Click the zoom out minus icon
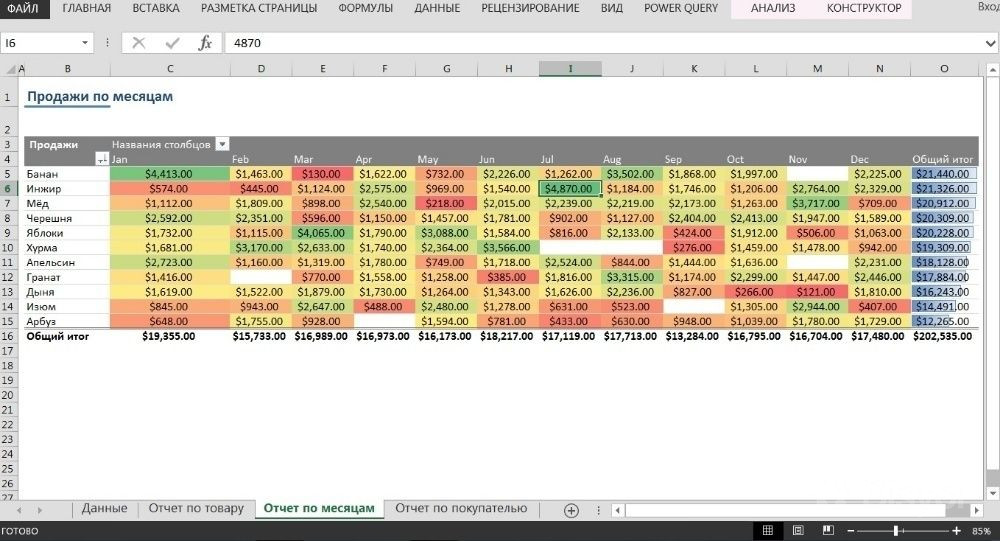 [853, 530]
